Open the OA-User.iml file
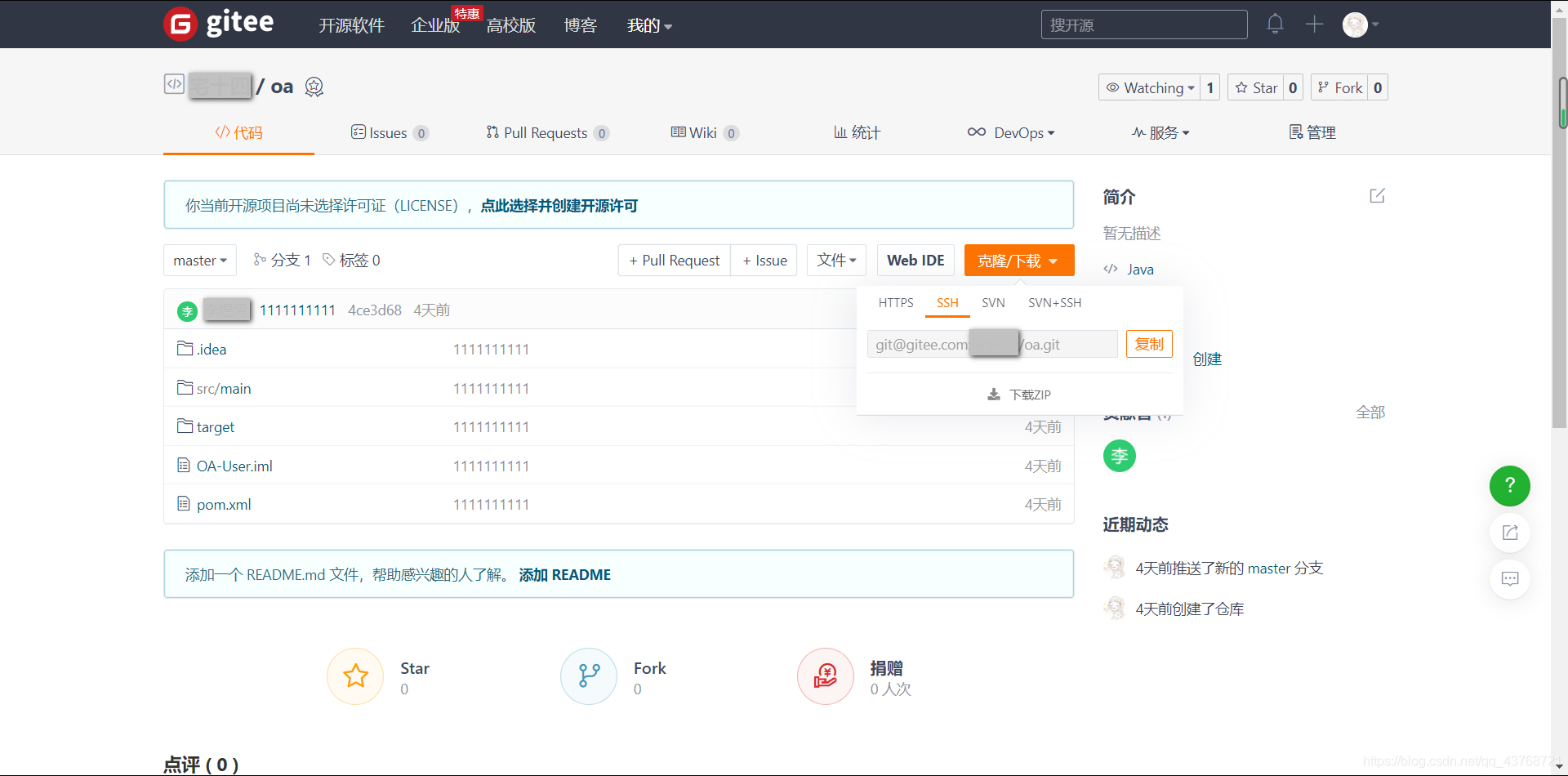Screen dimensions: 1568x776 (x=234, y=466)
